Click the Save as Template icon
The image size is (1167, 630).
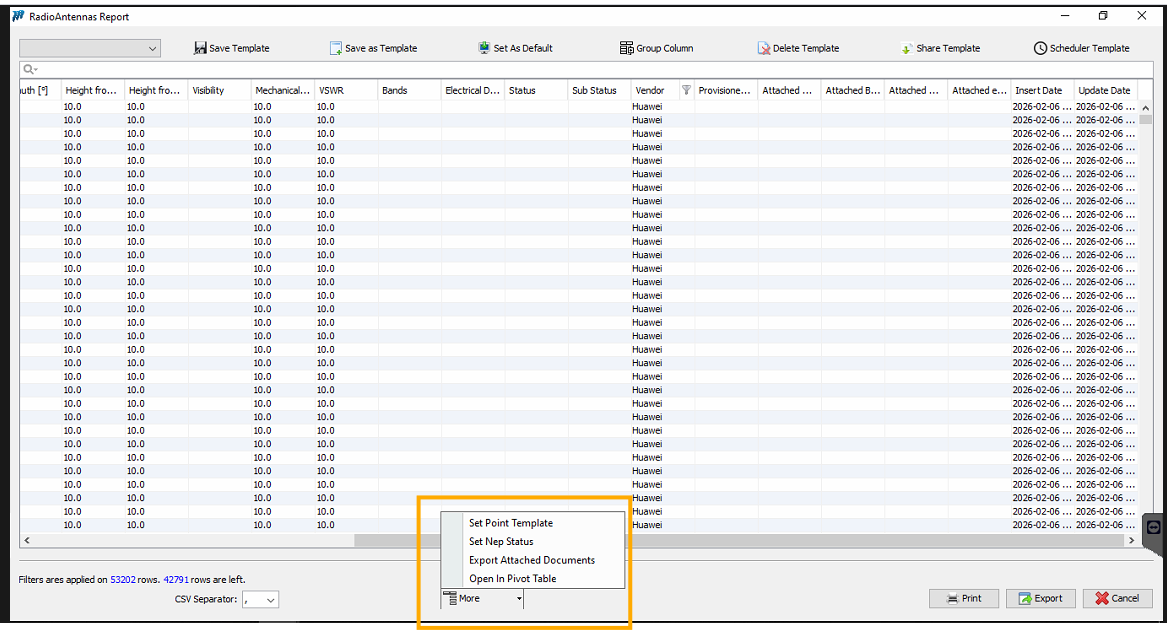(x=336, y=48)
